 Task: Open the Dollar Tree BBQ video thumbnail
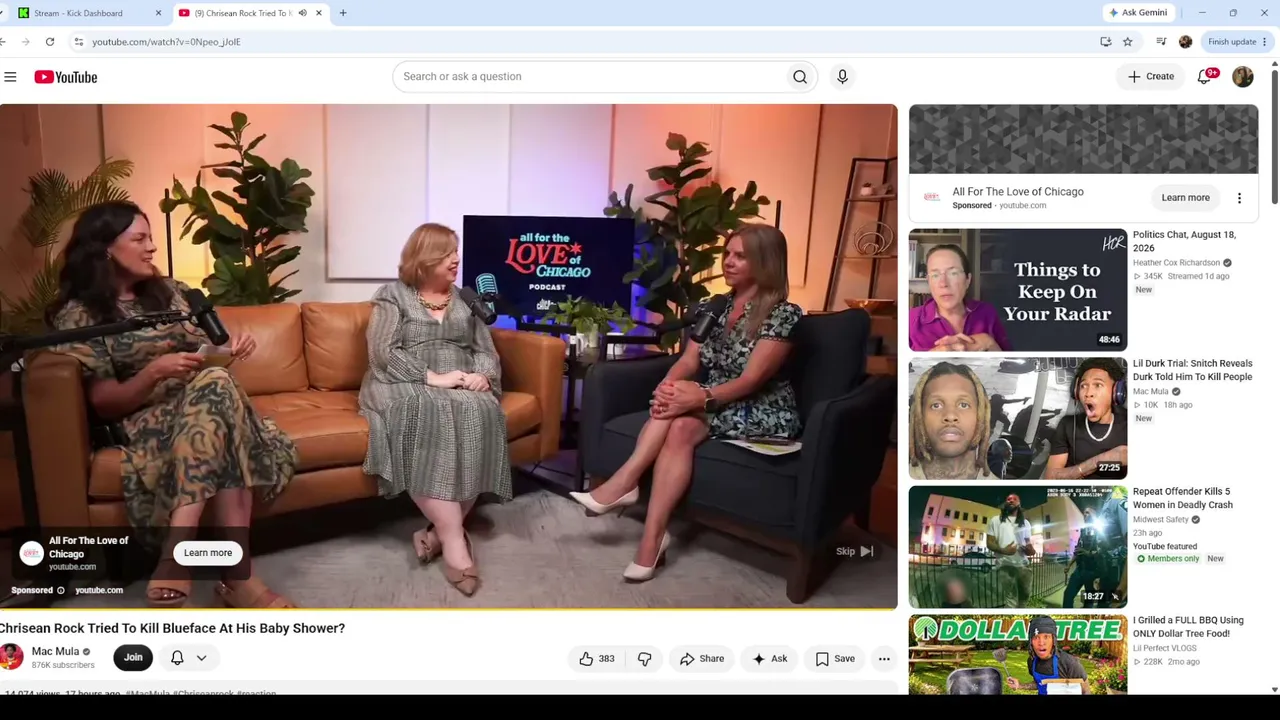(x=1017, y=654)
